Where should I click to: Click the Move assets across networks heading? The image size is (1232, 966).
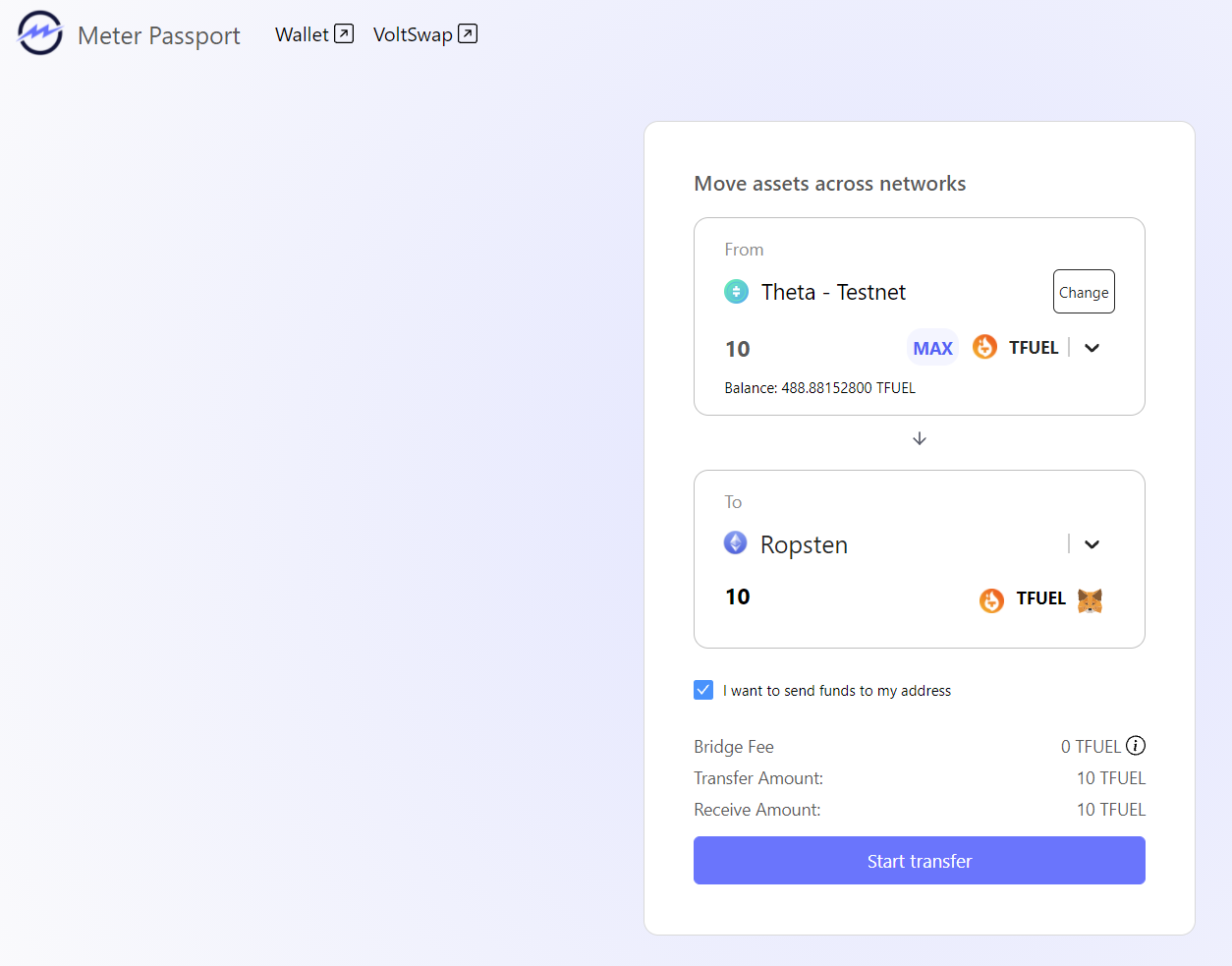pos(830,184)
